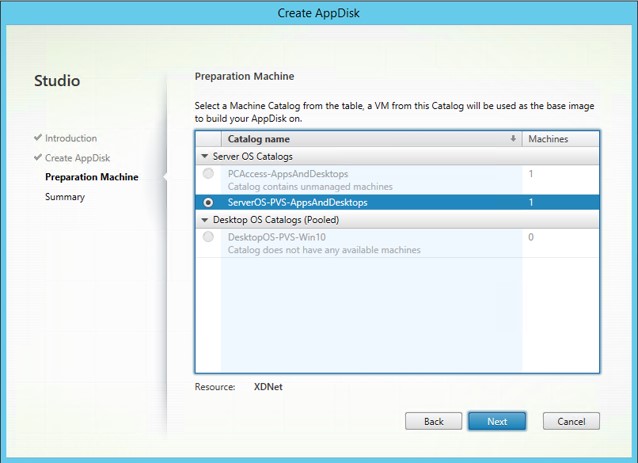Image resolution: width=638 pixels, height=463 pixels.
Task: Go to the Introduction wizard step
Action: (x=71, y=138)
